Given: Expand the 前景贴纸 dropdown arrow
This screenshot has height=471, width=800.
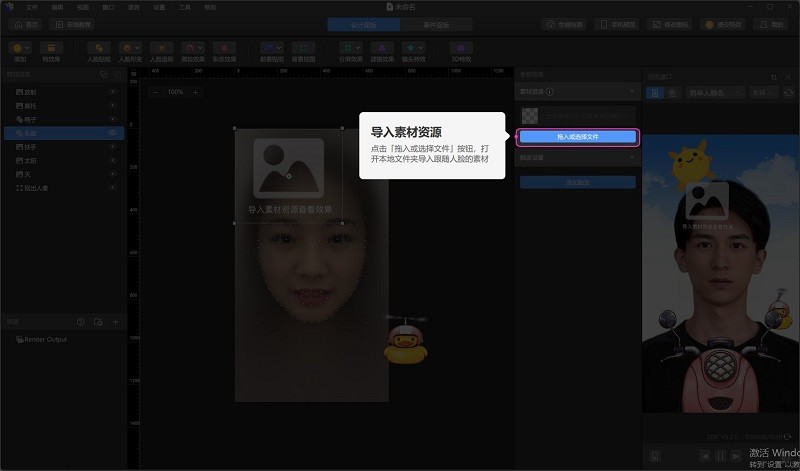Looking at the screenshot, I should [279, 48].
